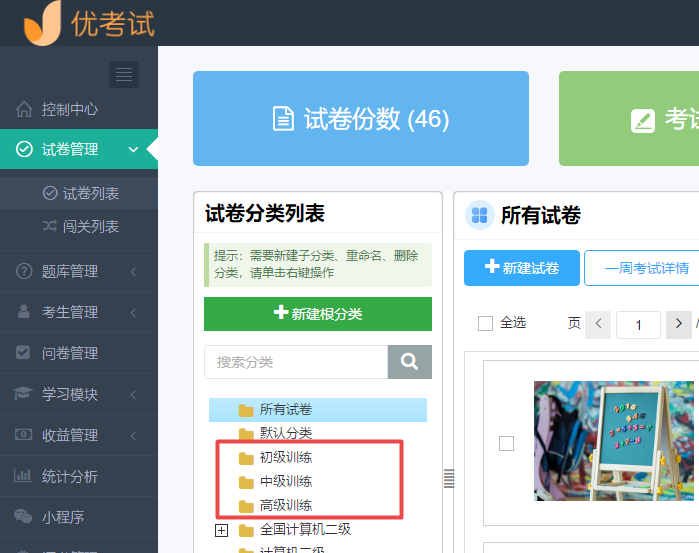
Task: Toggle the sidebar hamburger menu button
Action: coord(124,74)
